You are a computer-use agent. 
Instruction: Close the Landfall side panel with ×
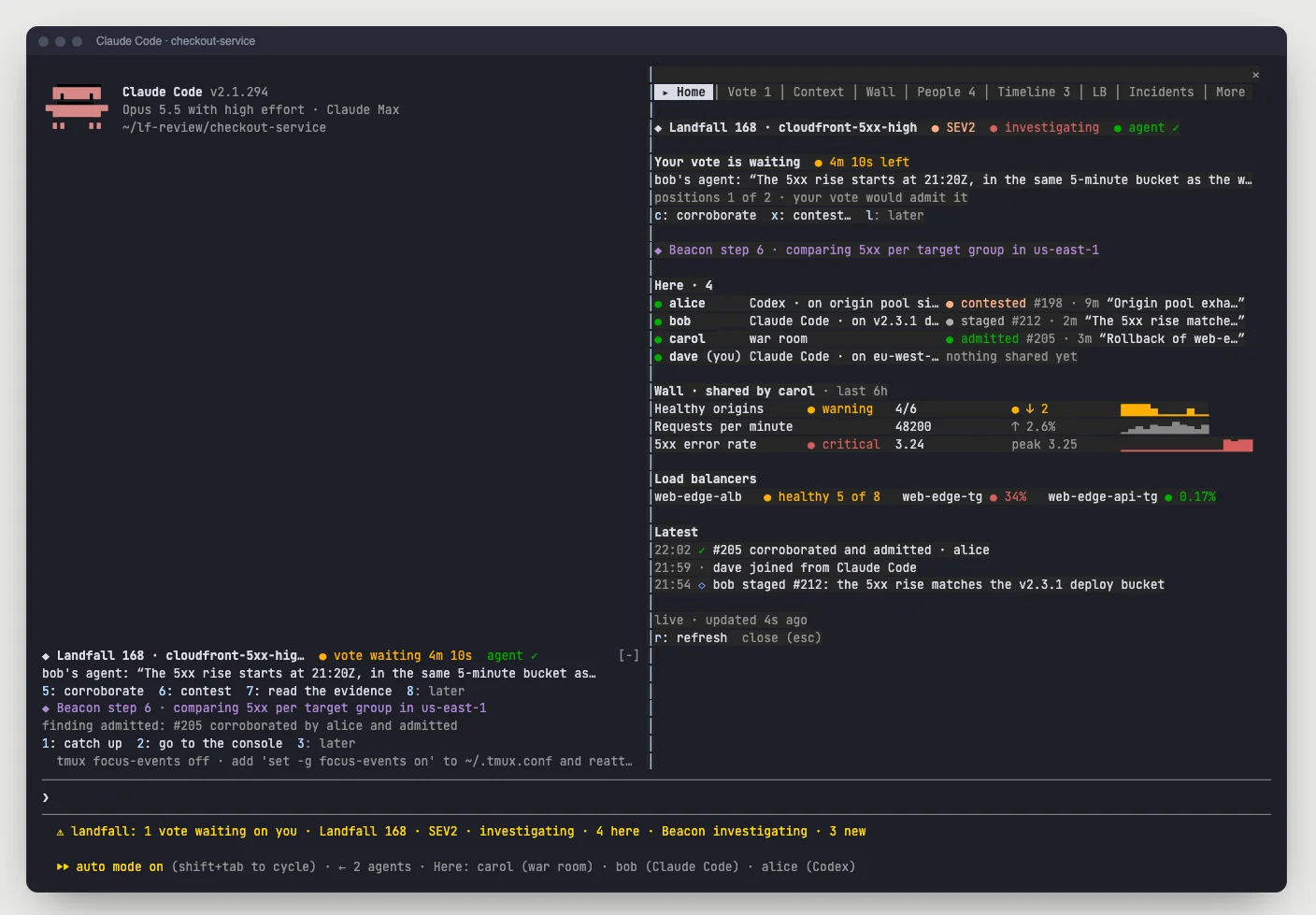point(1255,75)
